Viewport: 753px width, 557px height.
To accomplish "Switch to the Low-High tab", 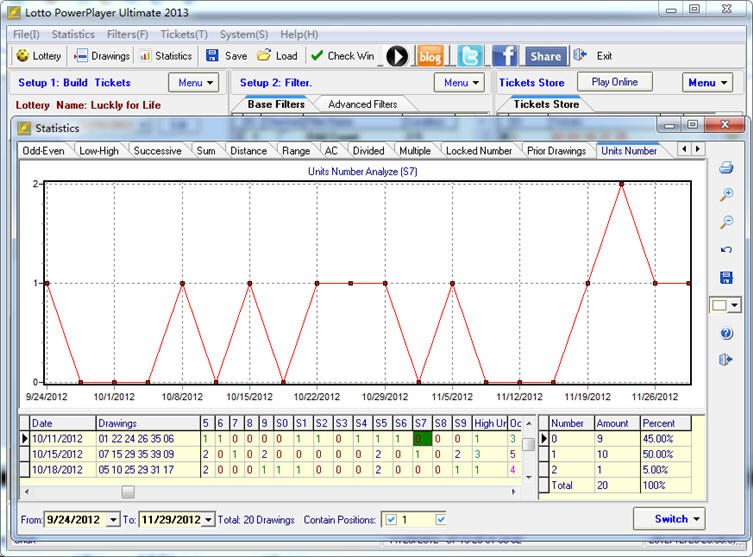I will [x=99, y=151].
